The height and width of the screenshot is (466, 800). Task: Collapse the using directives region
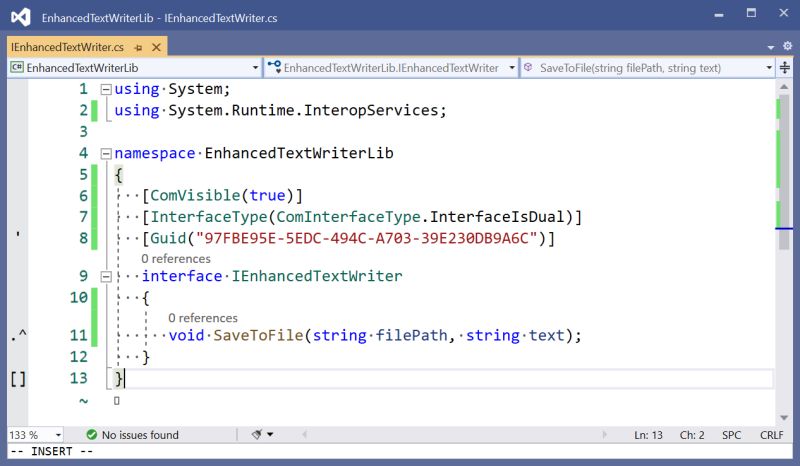106,89
